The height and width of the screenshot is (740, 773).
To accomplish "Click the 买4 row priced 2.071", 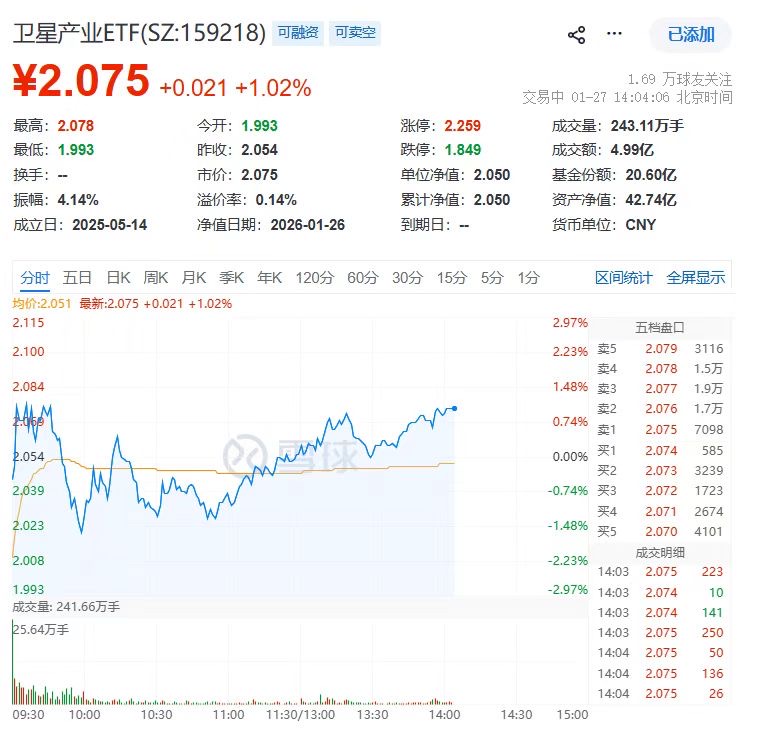I will point(660,512).
